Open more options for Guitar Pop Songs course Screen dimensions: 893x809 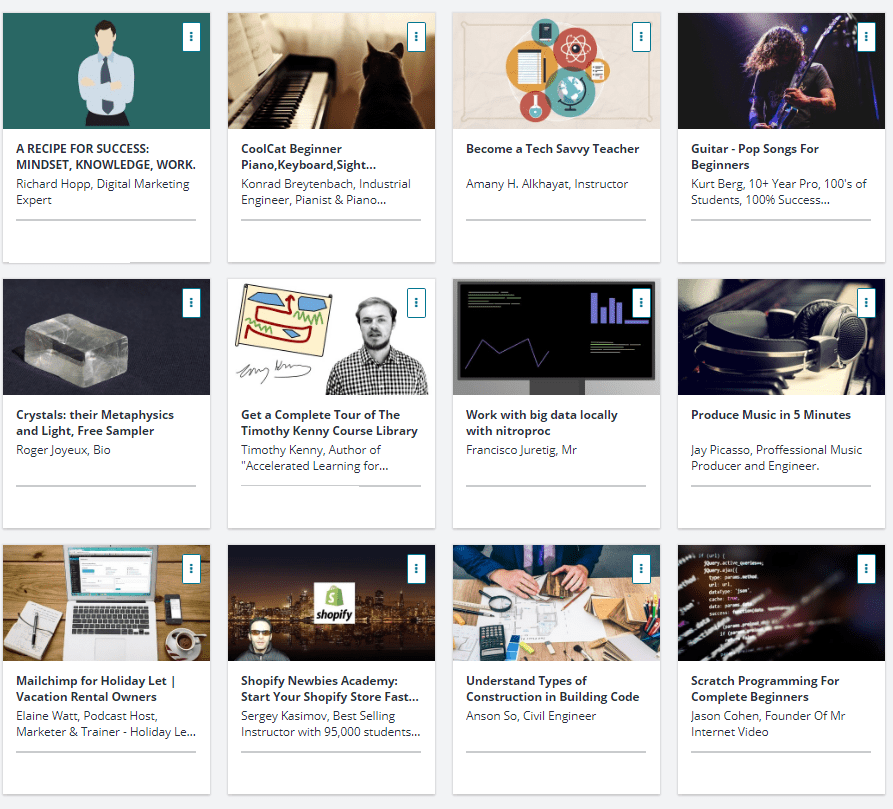point(867,37)
